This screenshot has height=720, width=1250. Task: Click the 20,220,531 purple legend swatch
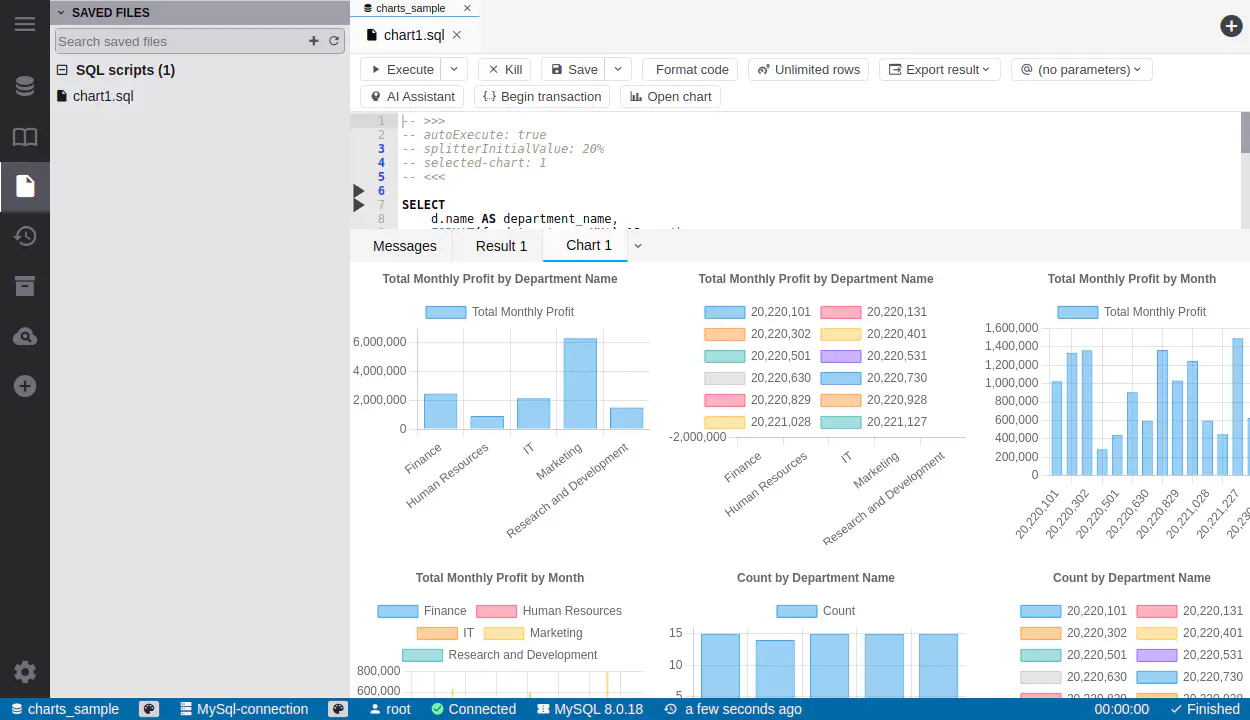click(x=840, y=356)
